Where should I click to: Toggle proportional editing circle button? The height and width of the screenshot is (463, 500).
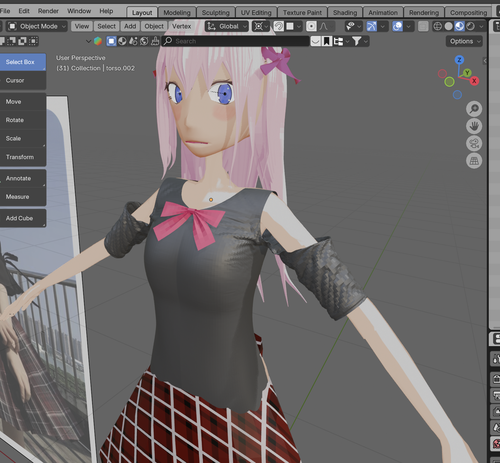[x=311, y=26]
